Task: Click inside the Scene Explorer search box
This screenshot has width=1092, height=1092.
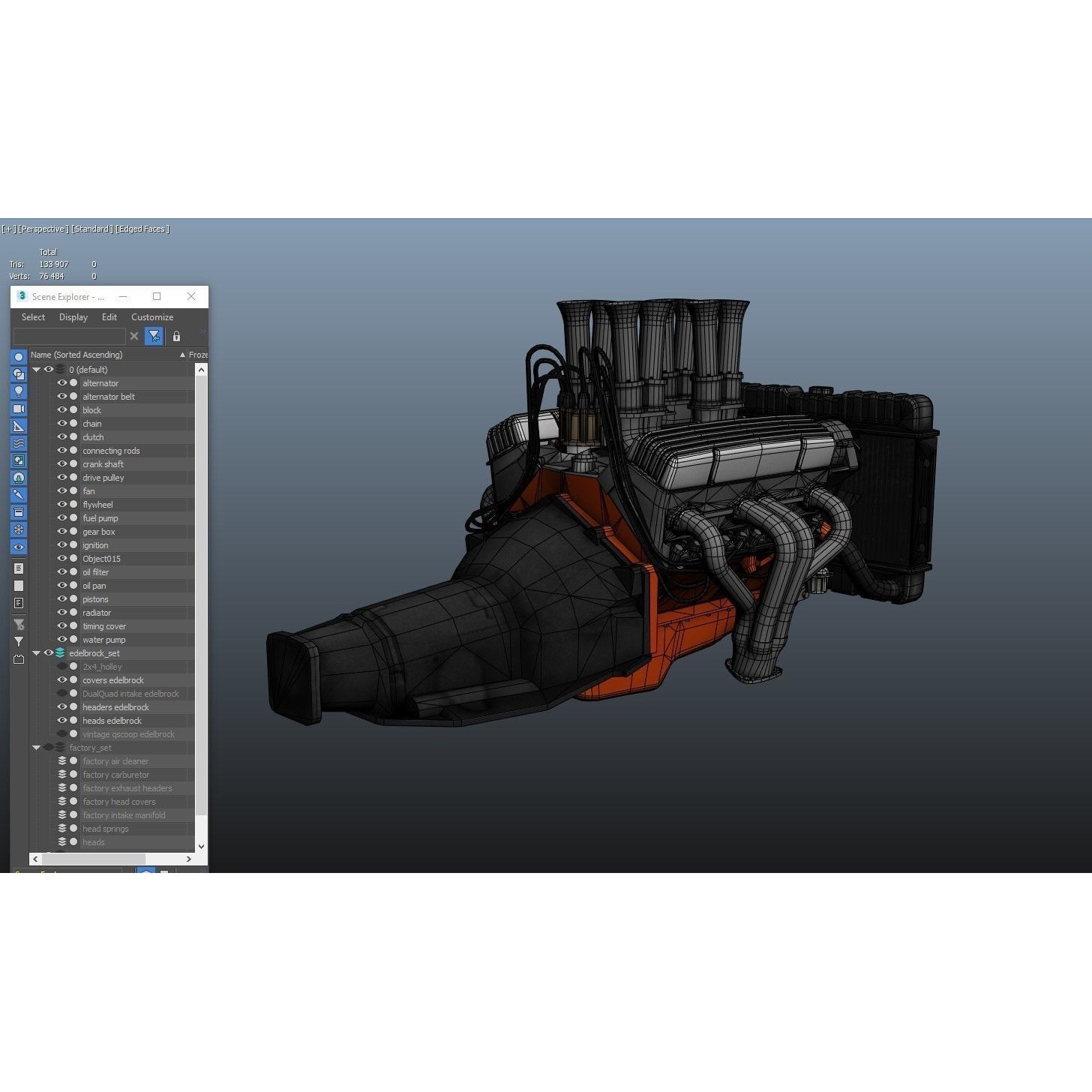Action: [x=70, y=337]
